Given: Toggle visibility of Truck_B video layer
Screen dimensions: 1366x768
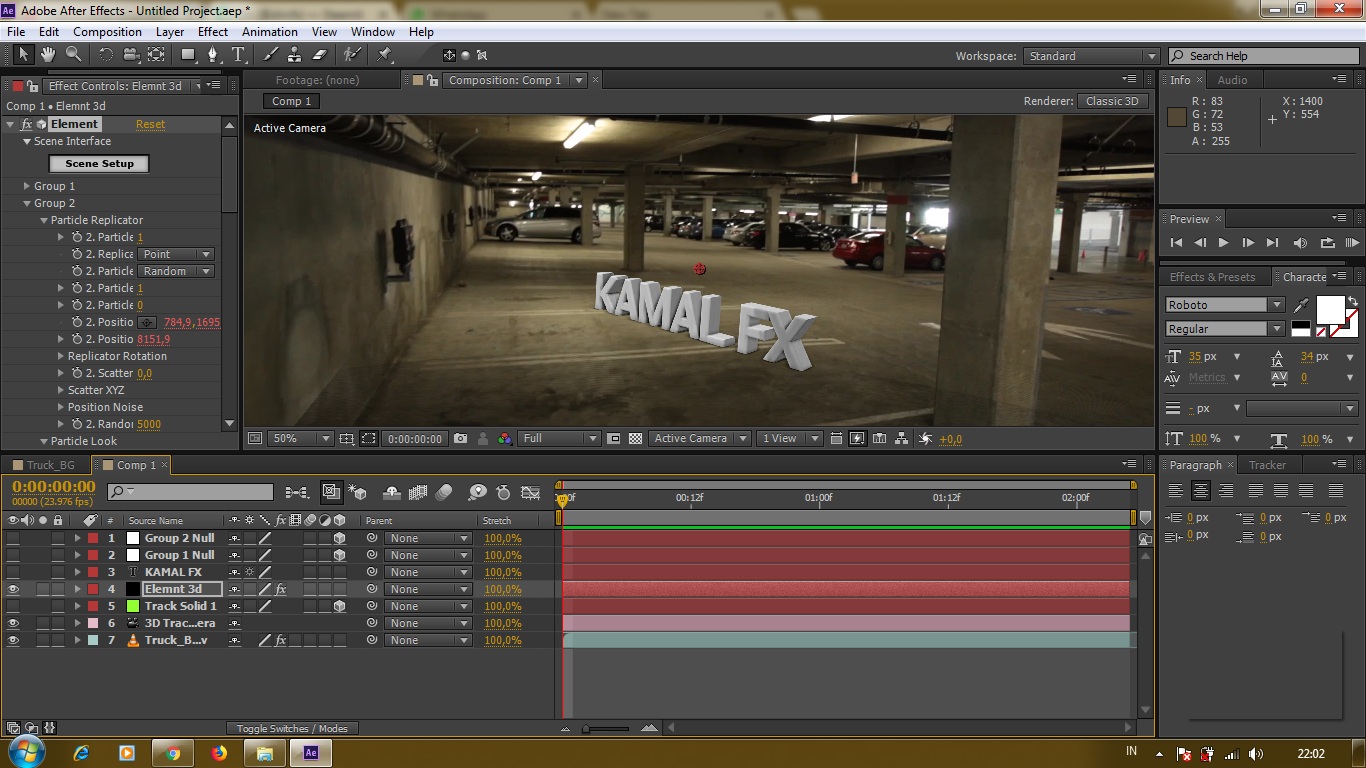Looking at the screenshot, I should click(x=13, y=640).
